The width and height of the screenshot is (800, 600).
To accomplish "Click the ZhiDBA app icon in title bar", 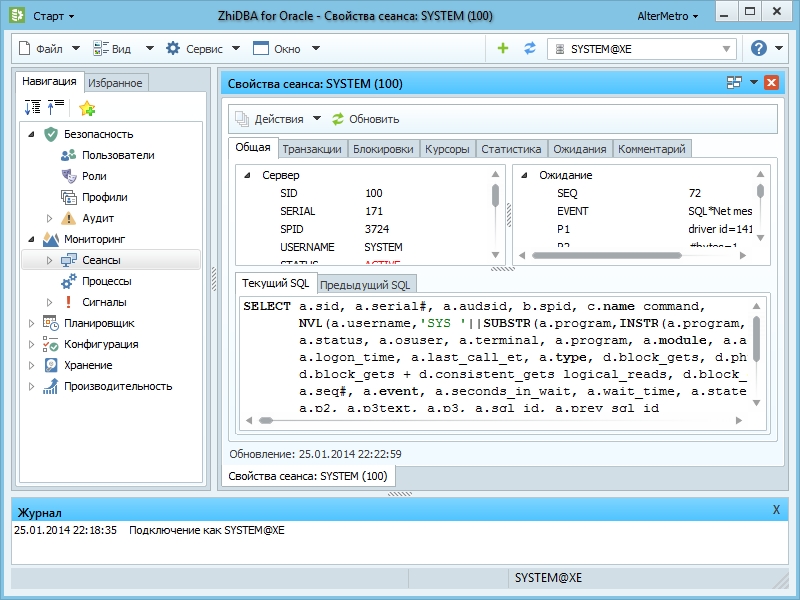I will click(x=17, y=15).
